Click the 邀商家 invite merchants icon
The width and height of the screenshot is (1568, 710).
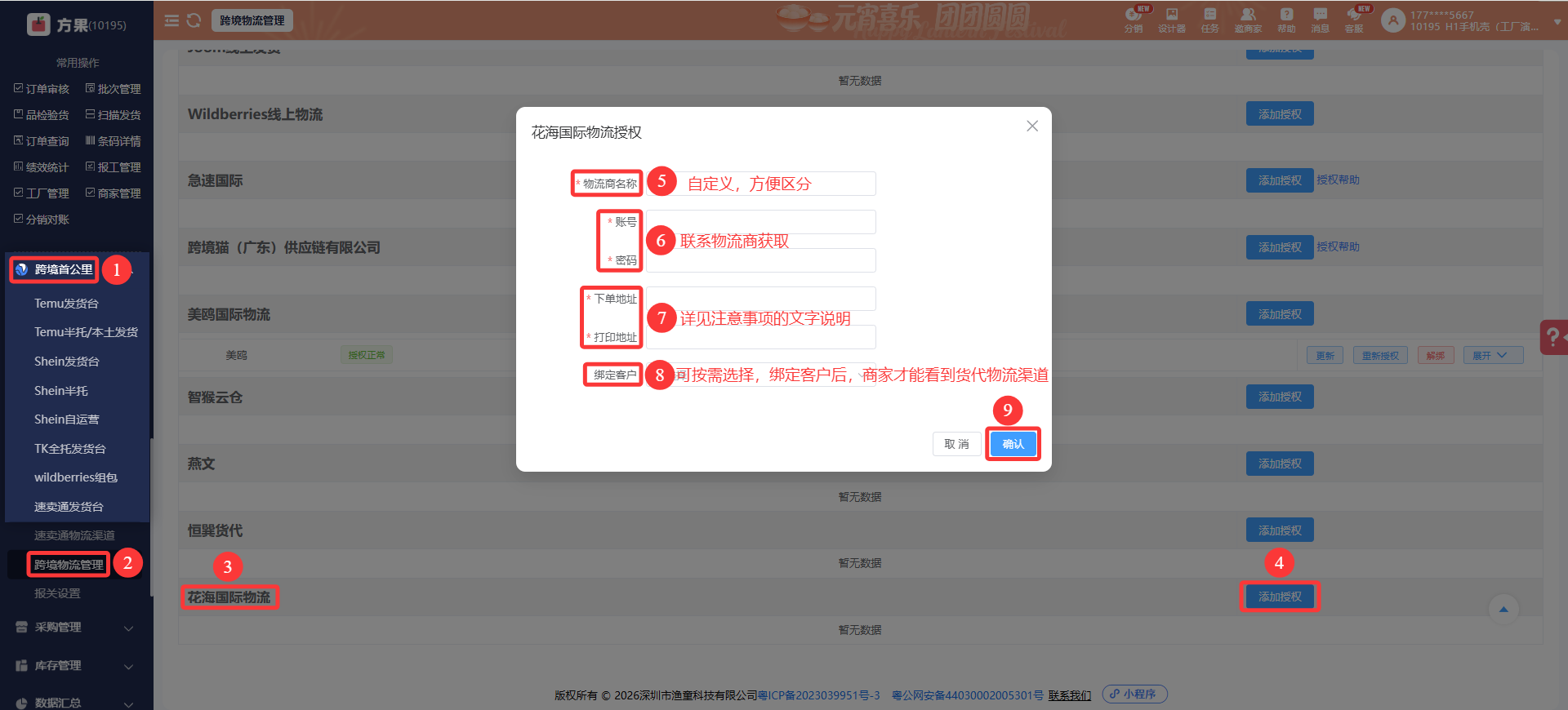click(x=1248, y=20)
